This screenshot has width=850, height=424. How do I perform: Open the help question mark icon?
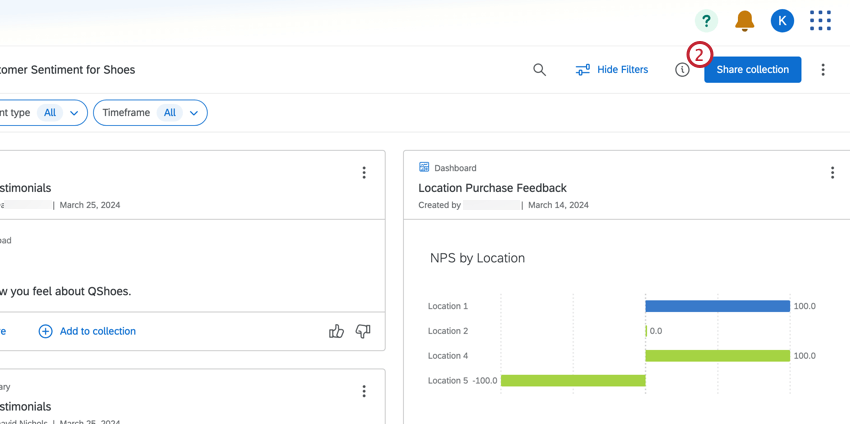point(706,21)
